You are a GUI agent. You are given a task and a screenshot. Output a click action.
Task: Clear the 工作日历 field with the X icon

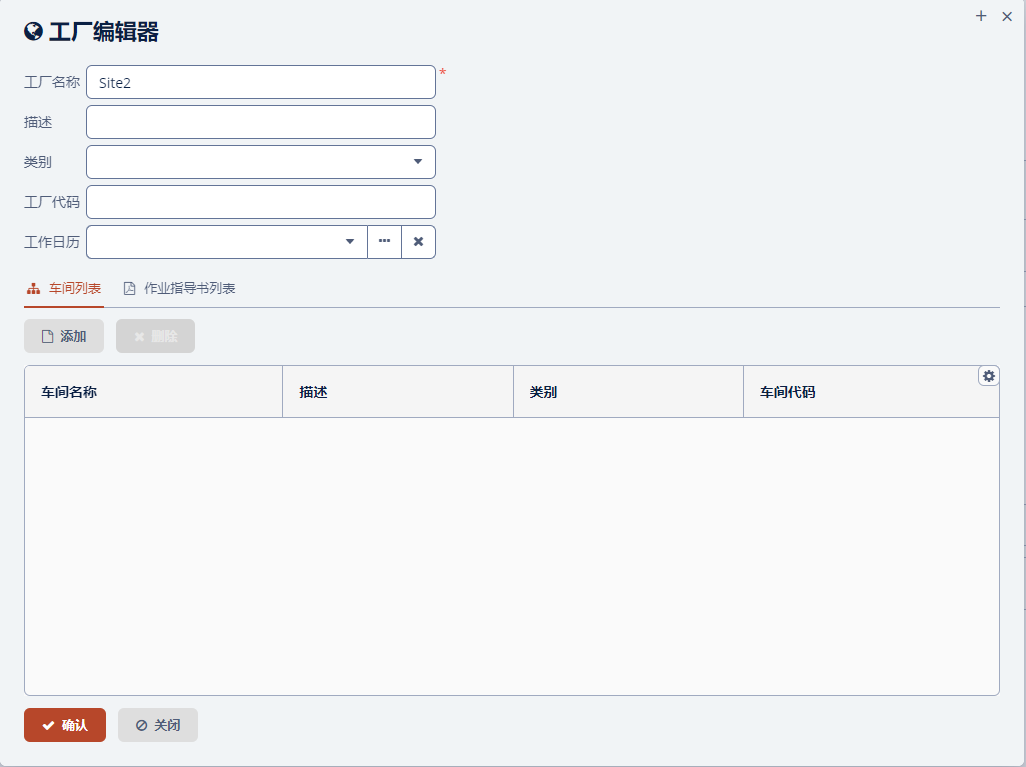[418, 242]
